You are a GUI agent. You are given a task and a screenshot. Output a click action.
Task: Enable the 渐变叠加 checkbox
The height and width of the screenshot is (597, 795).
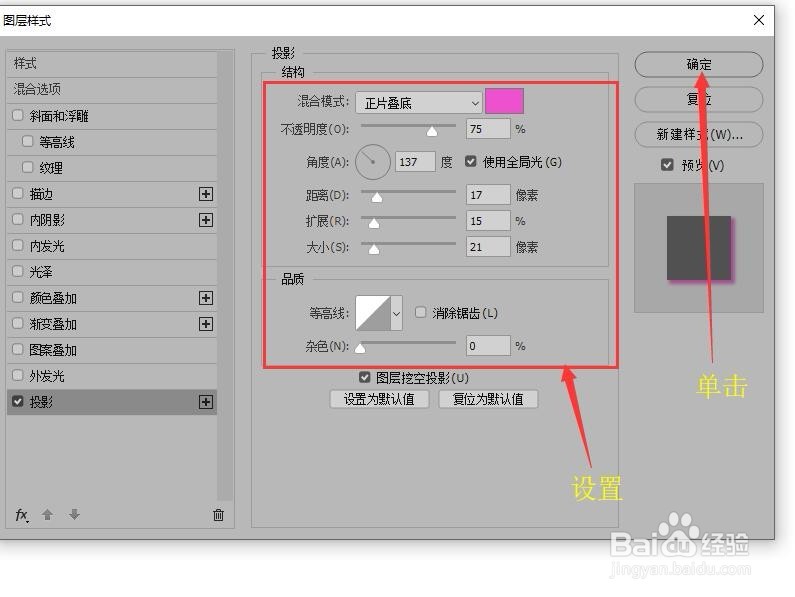[x=18, y=324]
